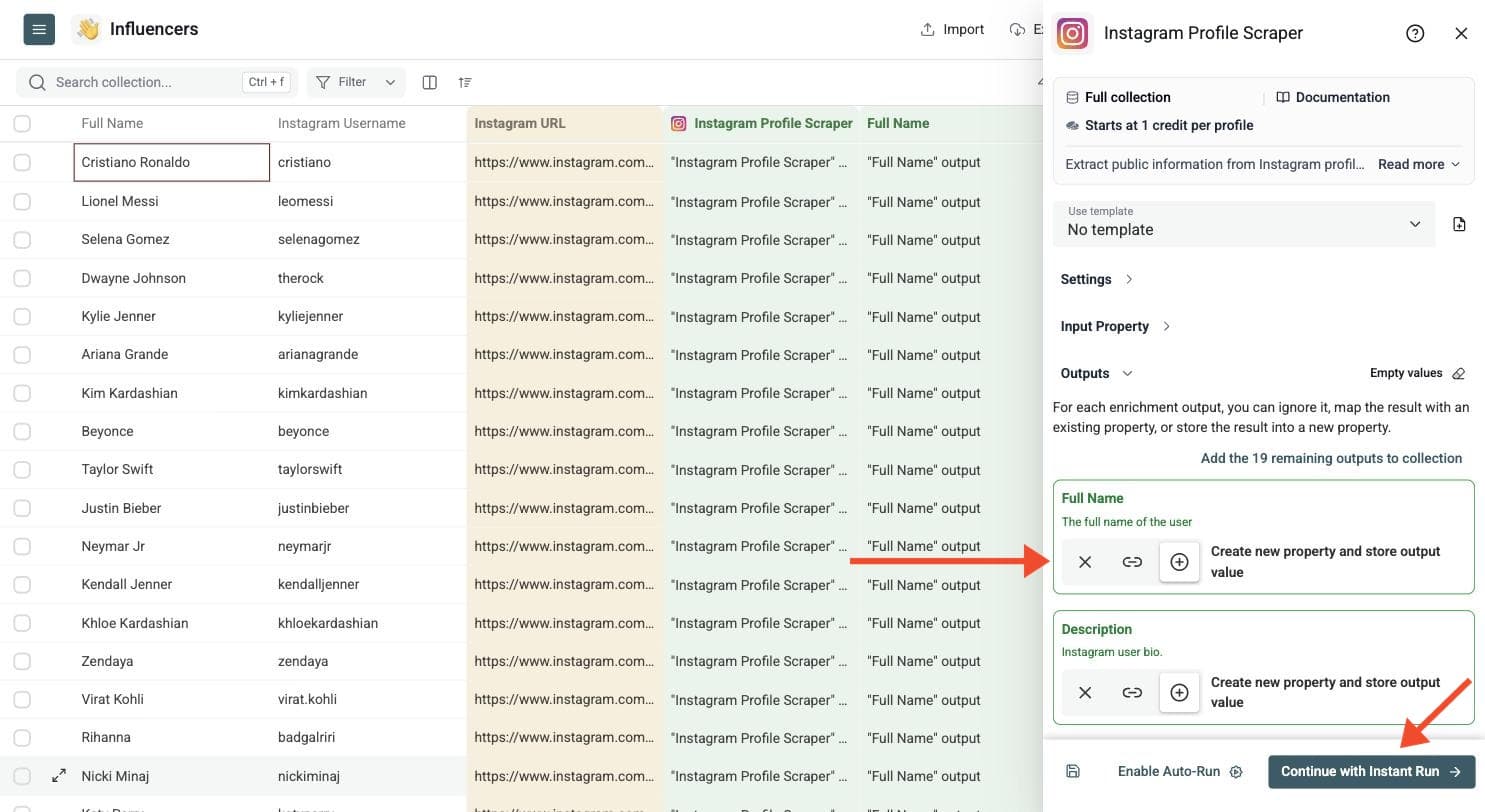Click Continue with Instant Run button
Image resolution: width=1485 pixels, height=812 pixels.
[x=1371, y=771]
